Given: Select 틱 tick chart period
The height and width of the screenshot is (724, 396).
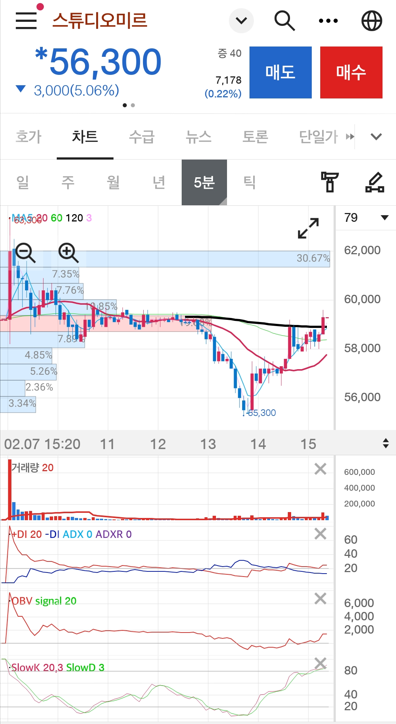Looking at the screenshot, I should coord(250,183).
